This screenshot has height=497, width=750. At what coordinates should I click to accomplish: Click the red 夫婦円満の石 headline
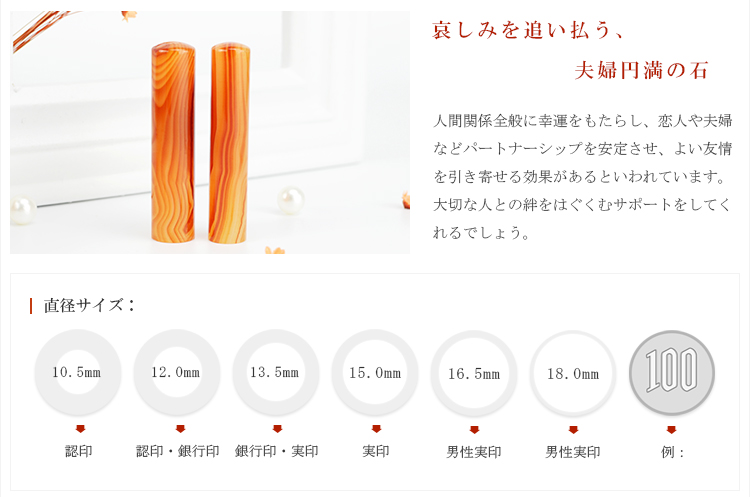tap(641, 70)
